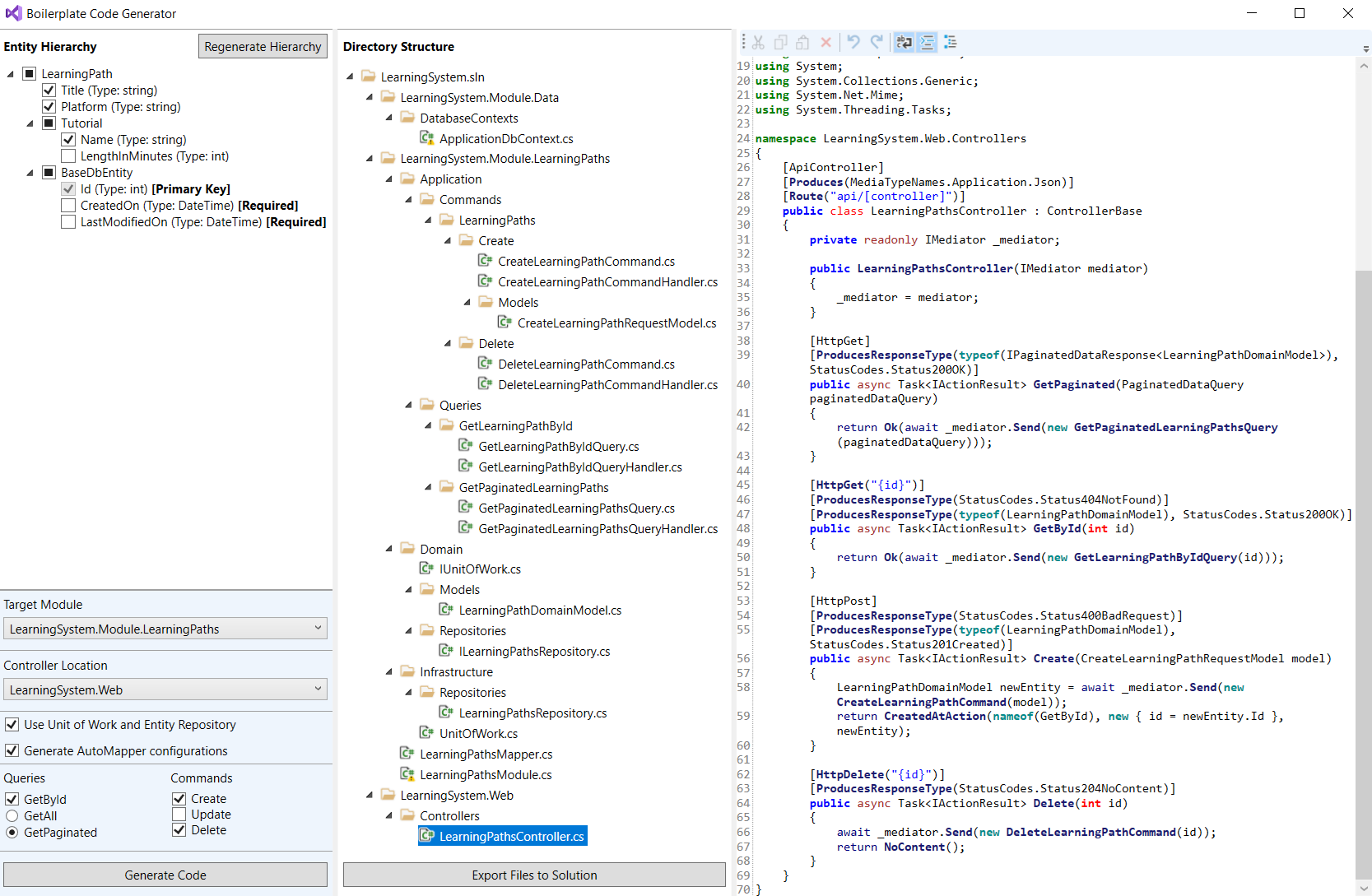Click the Regenerate Hierarchy button
Image resolution: width=1372 pixels, height=896 pixels.
[x=263, y=46]
